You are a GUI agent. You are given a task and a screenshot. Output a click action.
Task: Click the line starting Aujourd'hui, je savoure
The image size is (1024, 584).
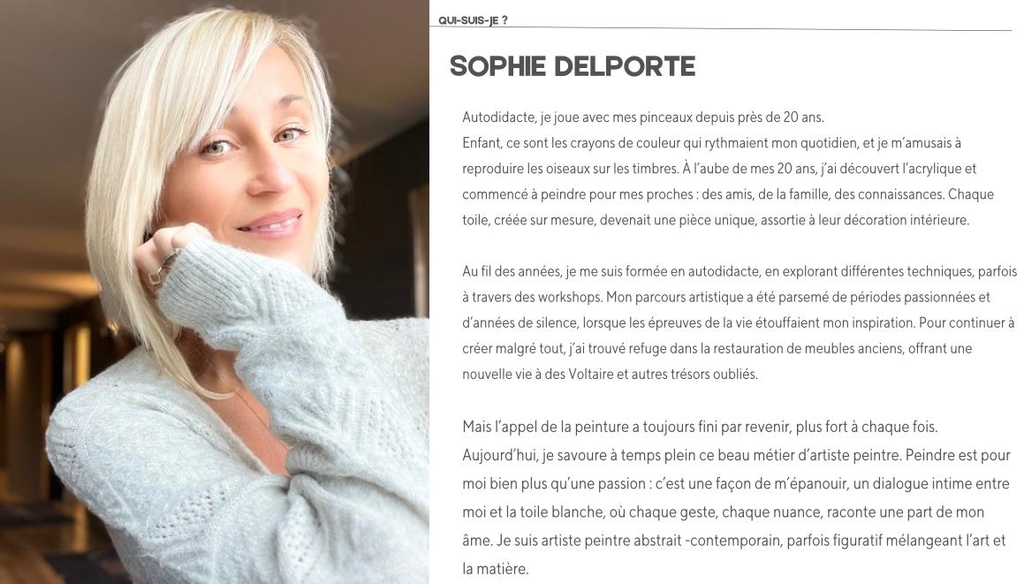coord(736,455)
